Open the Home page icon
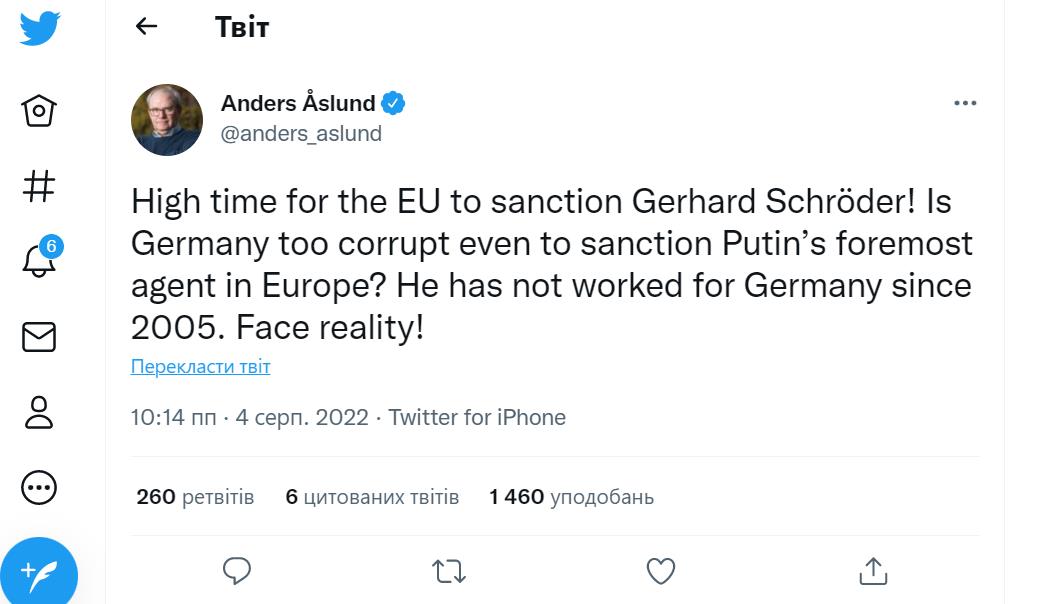Viewport: 1047px width, 604px height. tap(39, 109)
